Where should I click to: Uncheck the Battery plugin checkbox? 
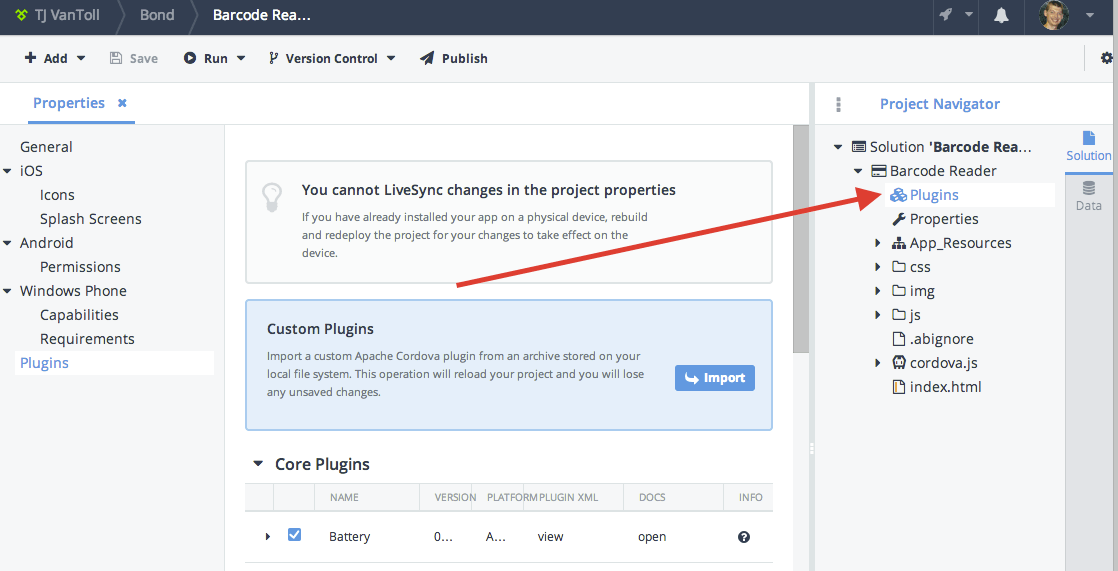[294, 535]
